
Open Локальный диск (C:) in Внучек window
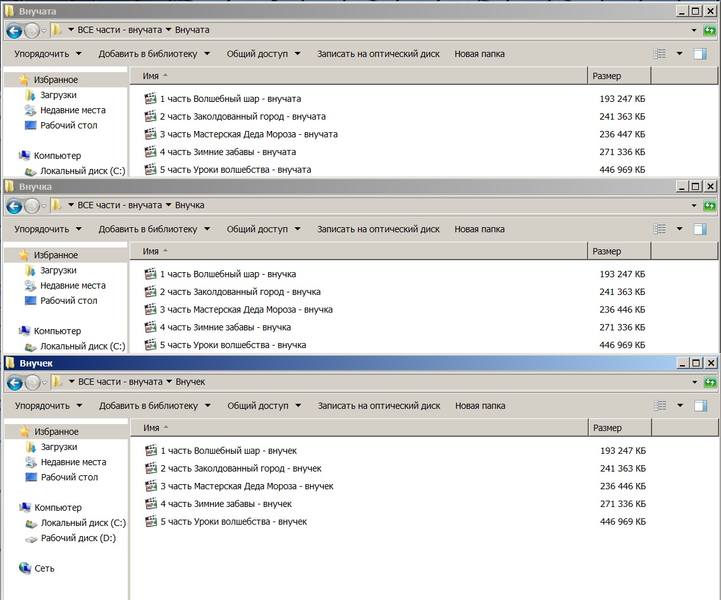[75, 523]
